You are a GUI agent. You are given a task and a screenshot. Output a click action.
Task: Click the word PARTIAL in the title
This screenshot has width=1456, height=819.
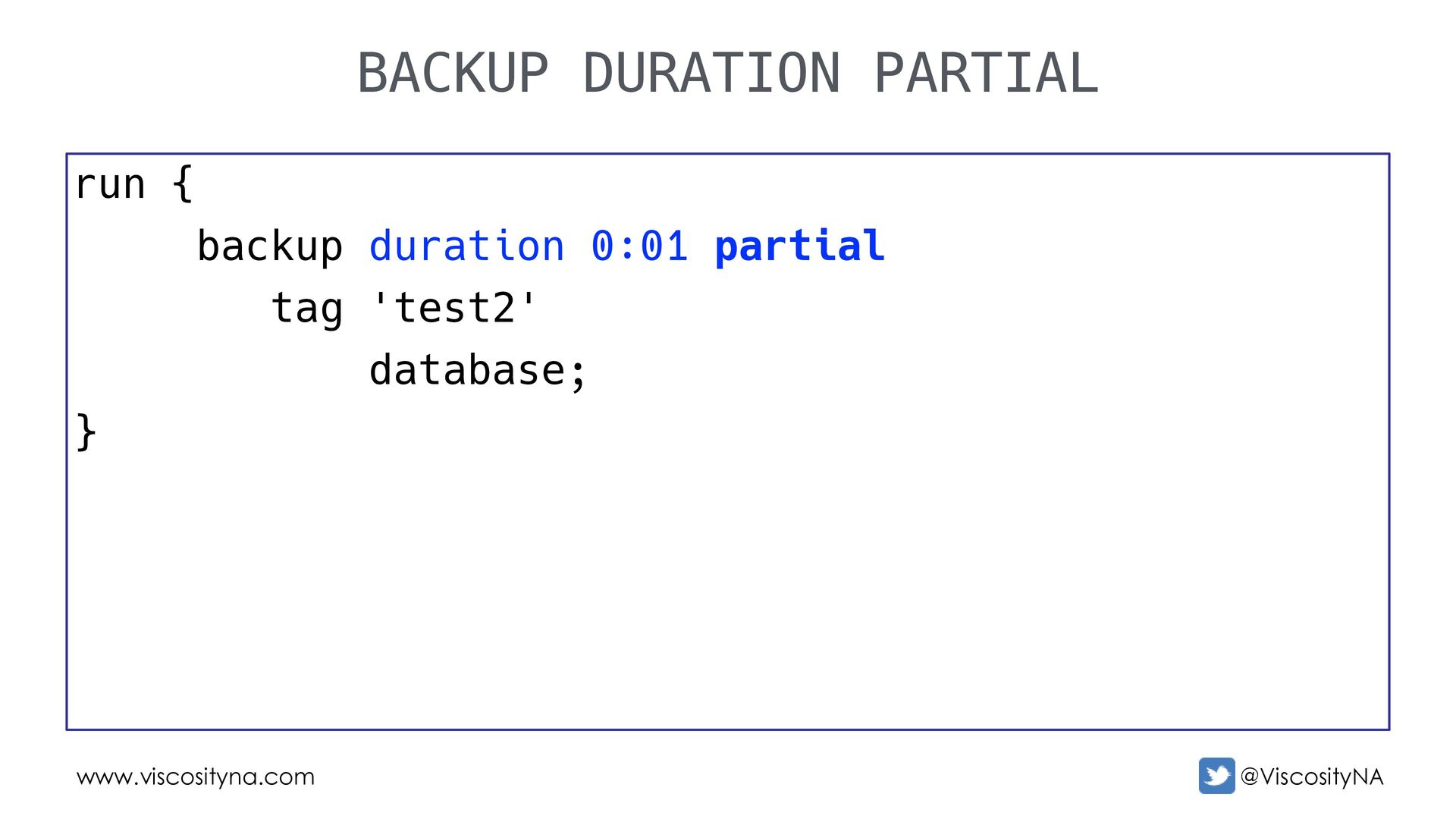click(x=986, y=74)
